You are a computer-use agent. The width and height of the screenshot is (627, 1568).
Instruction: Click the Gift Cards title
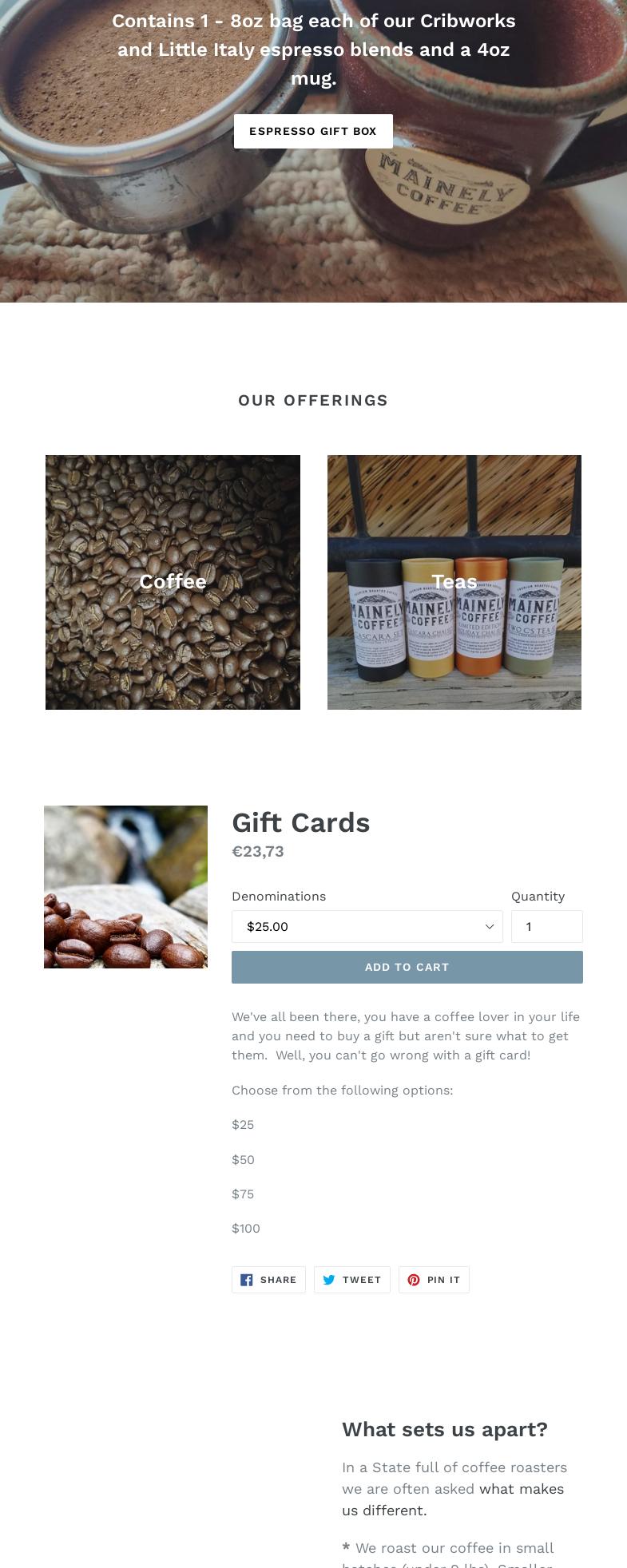pyautogui.click(x=301, y=822)
